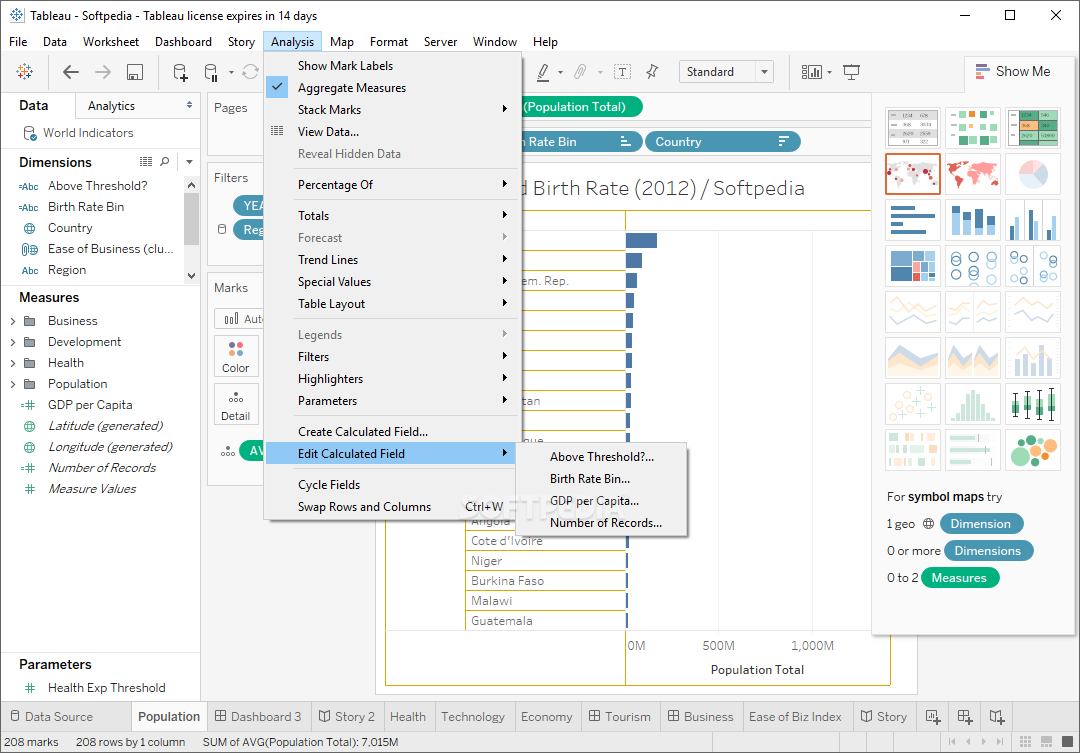Pause auto updates icon in toolbar
The width and height of the screenshot is (1080, 753).
point(211,72)
